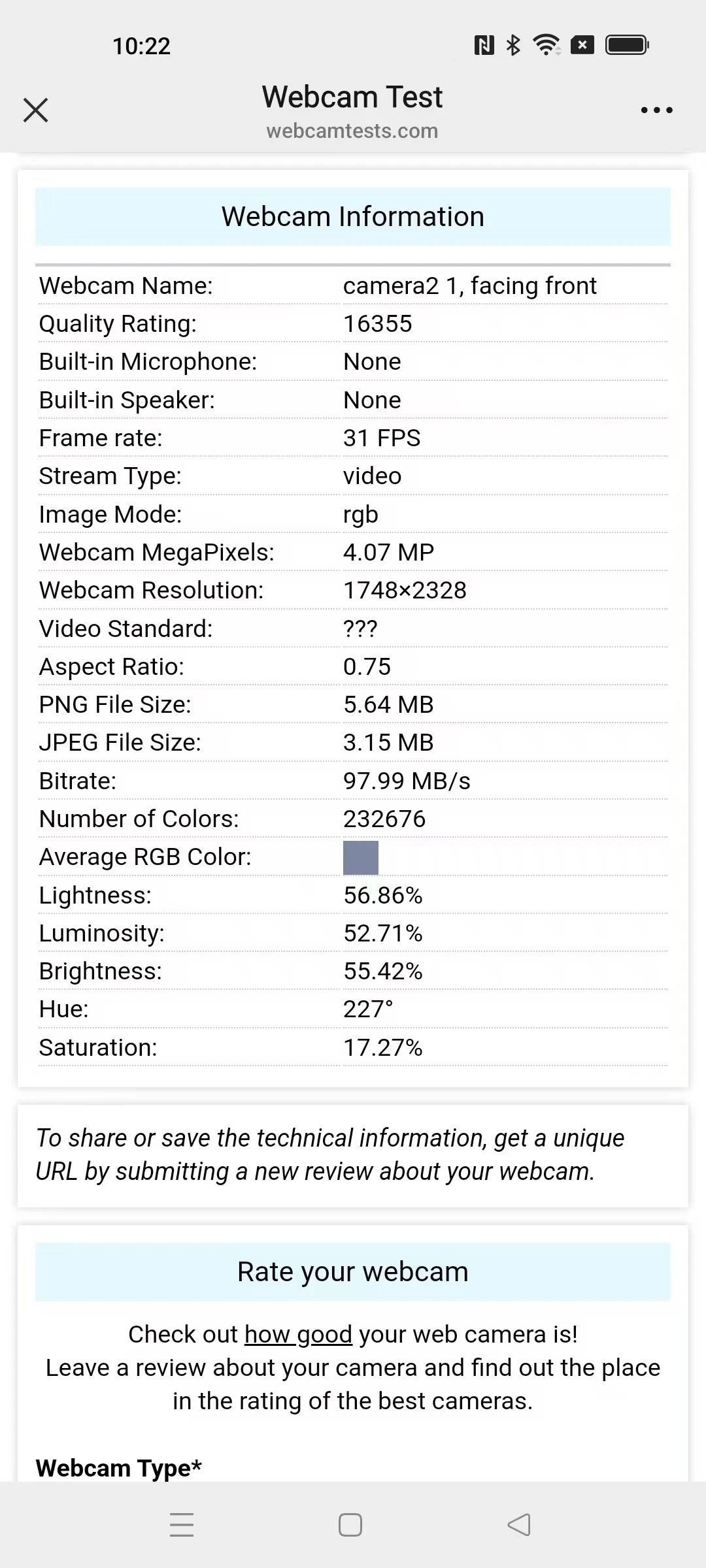Viewport: 706px width, 1568px height.
Task: Tap the battery indicator icon
Action: 627,45
